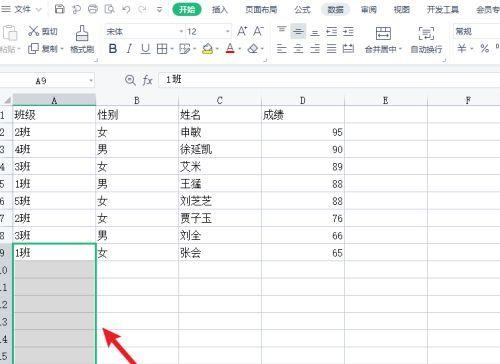Decrease indent

coord(331,32)
